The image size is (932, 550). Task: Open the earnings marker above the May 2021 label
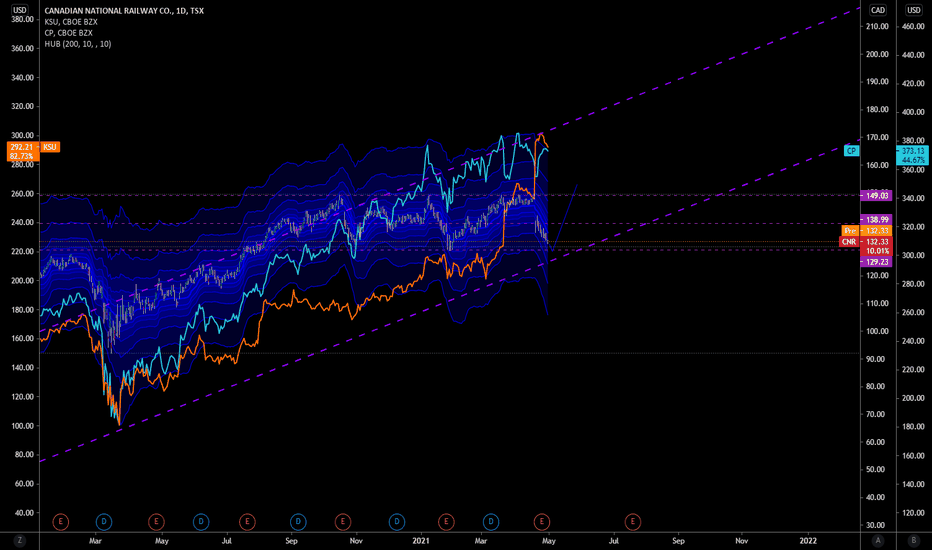coord(541,522)
